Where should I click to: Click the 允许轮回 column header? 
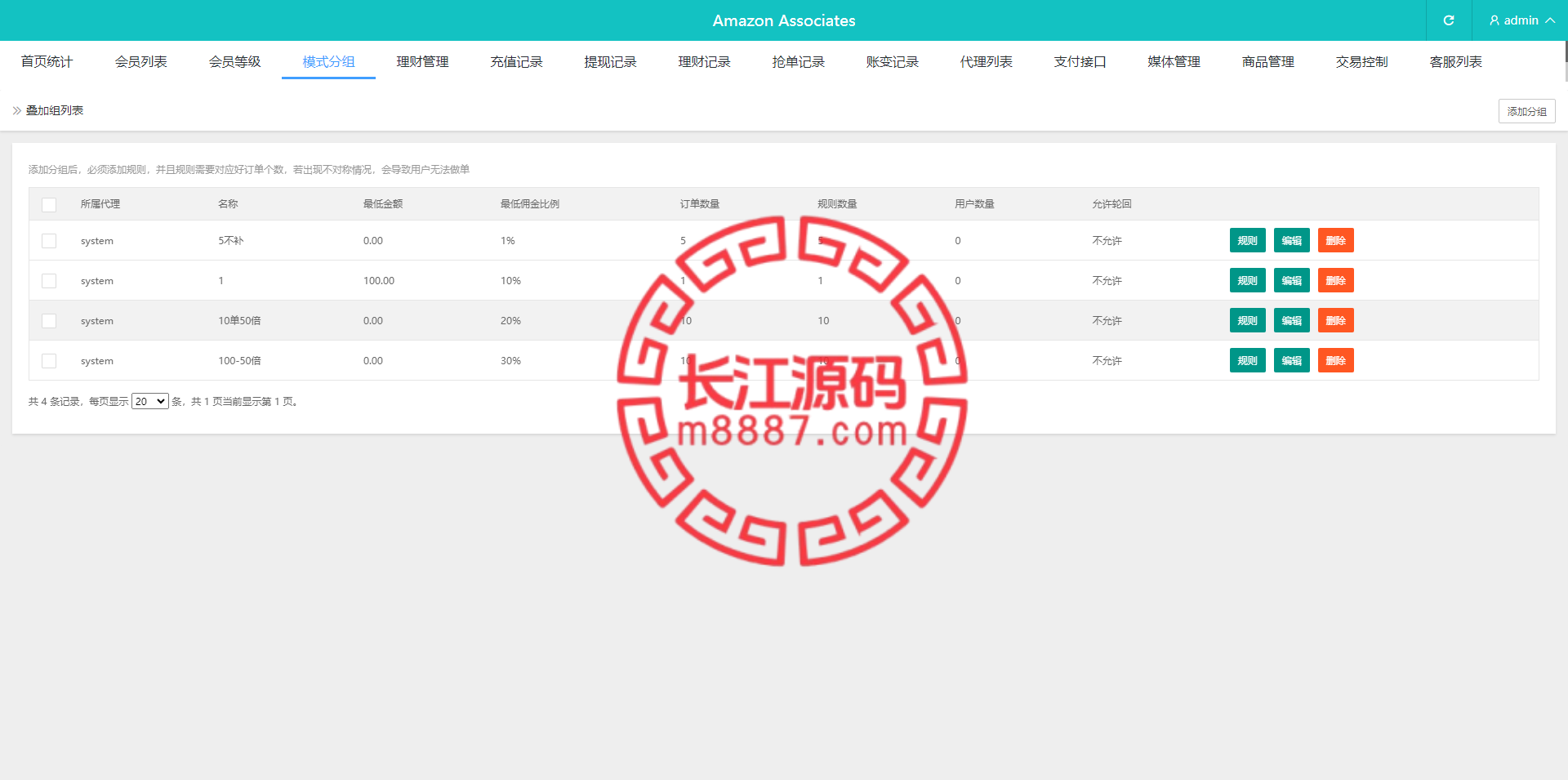tap(1111, 204)
